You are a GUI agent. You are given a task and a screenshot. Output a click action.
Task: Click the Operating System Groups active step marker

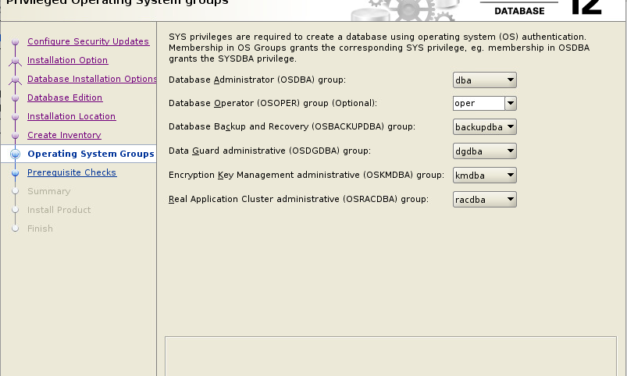pos(15,154)
